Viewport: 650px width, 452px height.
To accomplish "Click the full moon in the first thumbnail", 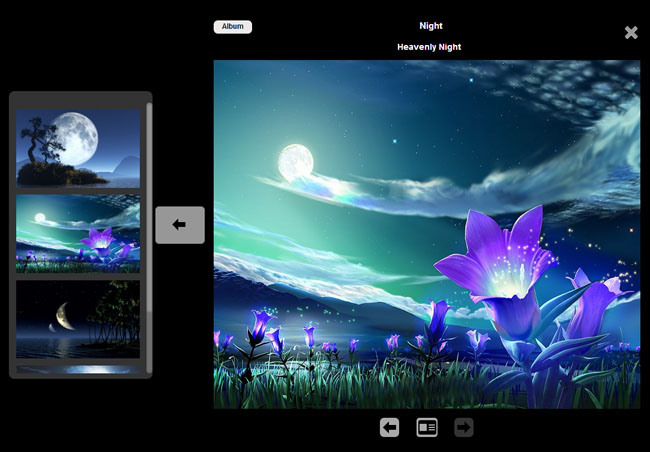I will click(76, 133).
